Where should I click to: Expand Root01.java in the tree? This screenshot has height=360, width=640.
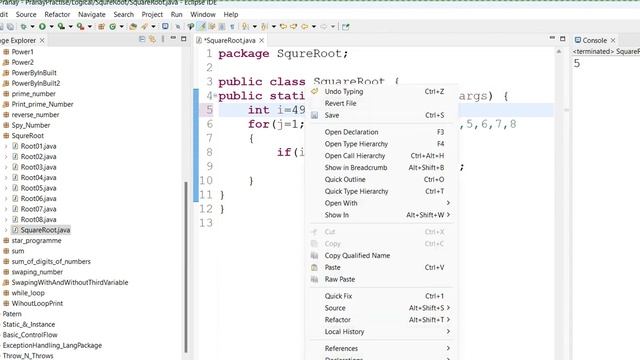(x=6, y=146)
